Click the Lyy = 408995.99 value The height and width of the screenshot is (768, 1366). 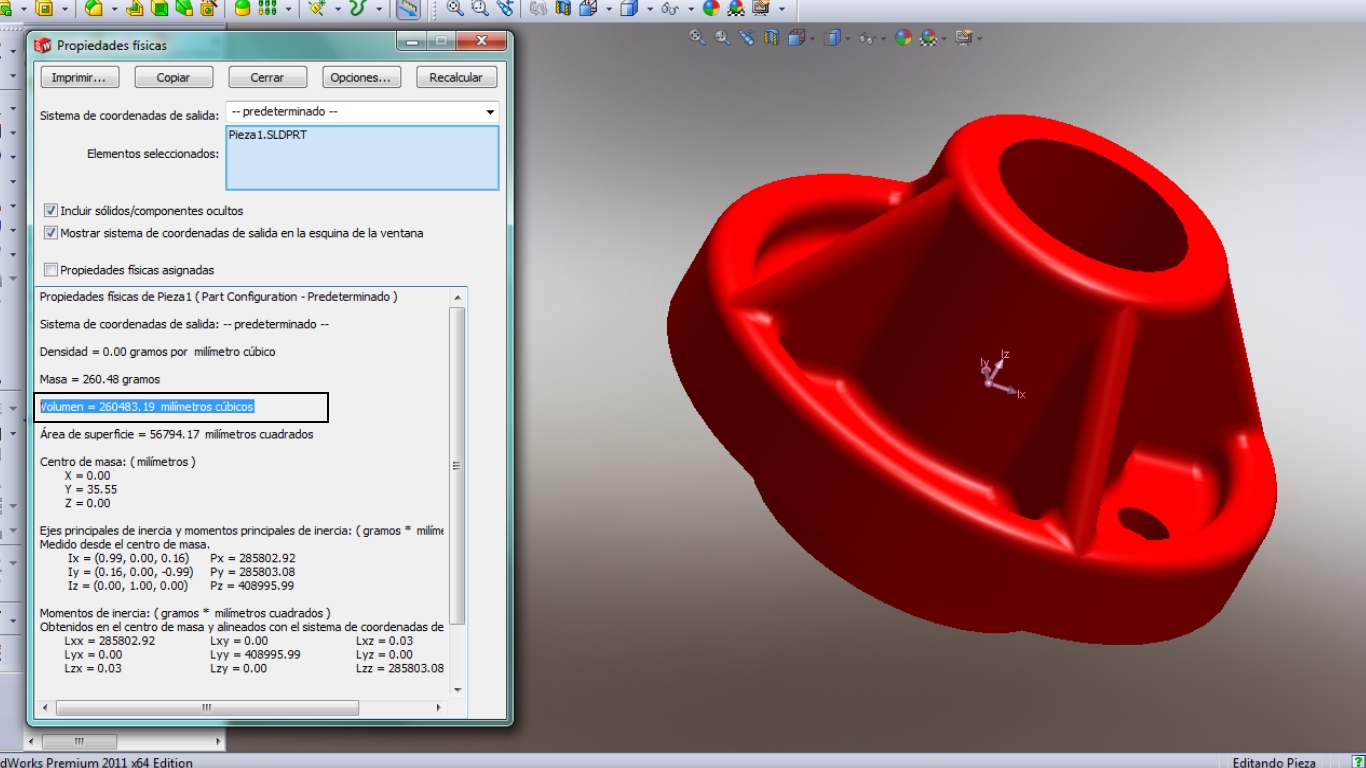(x=255, y=655)
